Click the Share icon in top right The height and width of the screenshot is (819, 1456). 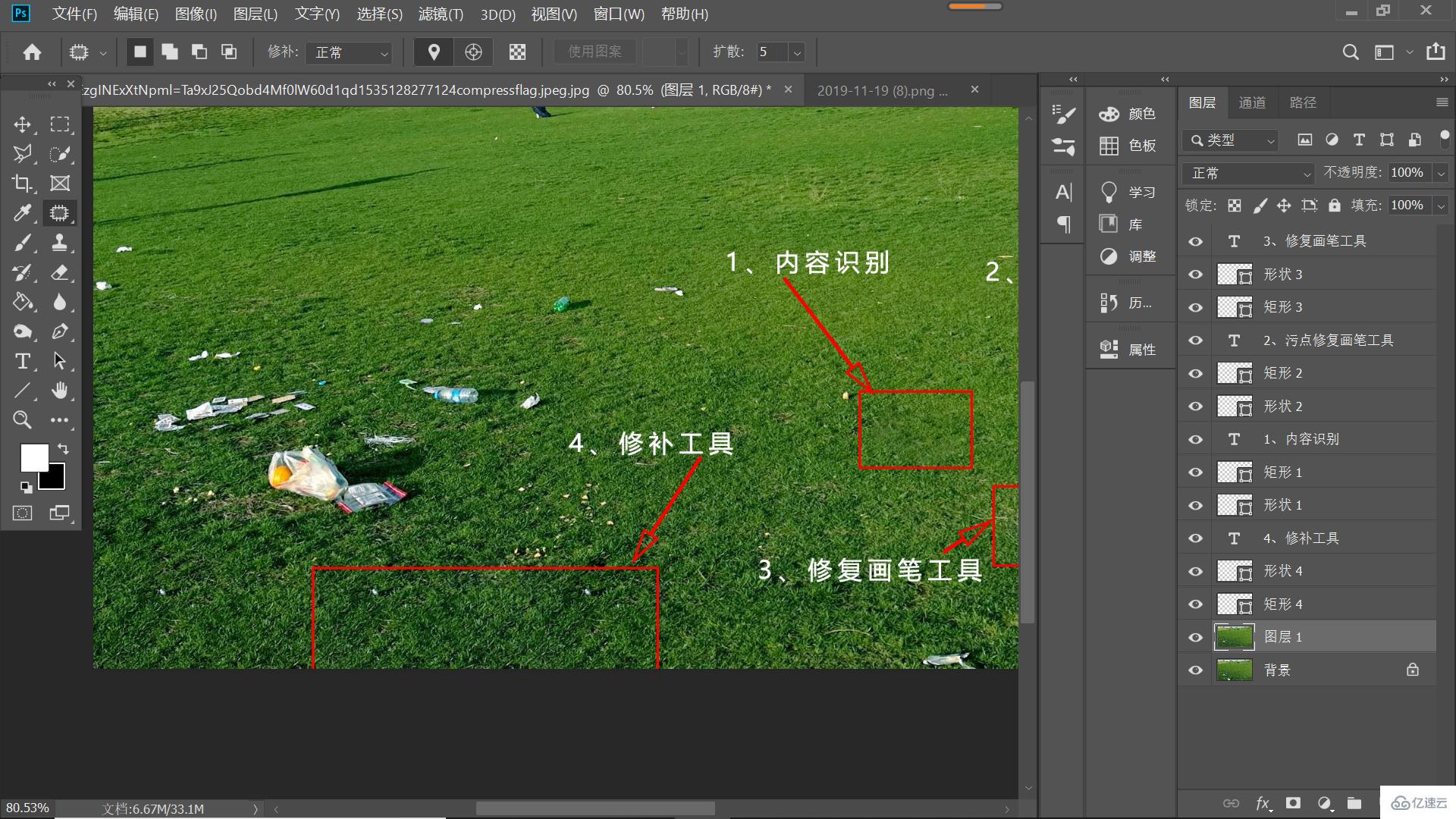click(x=1436, y=52)
